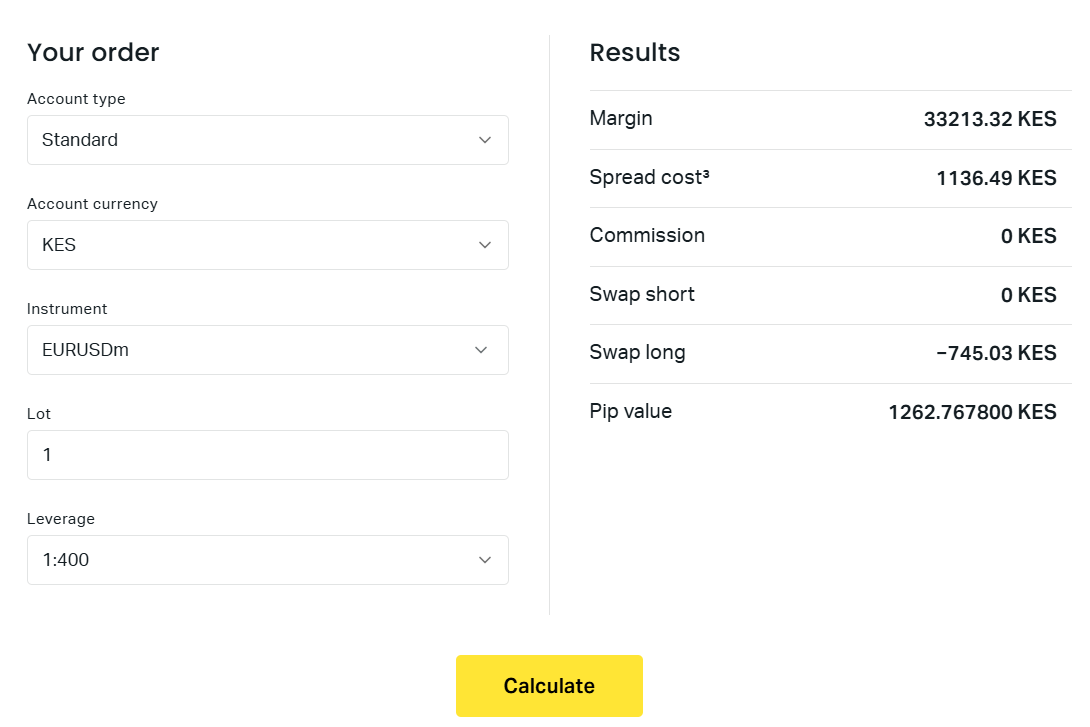Image resolution: width=1090 pixels, height=727 pixels.
Task: Click the Margin row label
Action: (x=621, y=119)
